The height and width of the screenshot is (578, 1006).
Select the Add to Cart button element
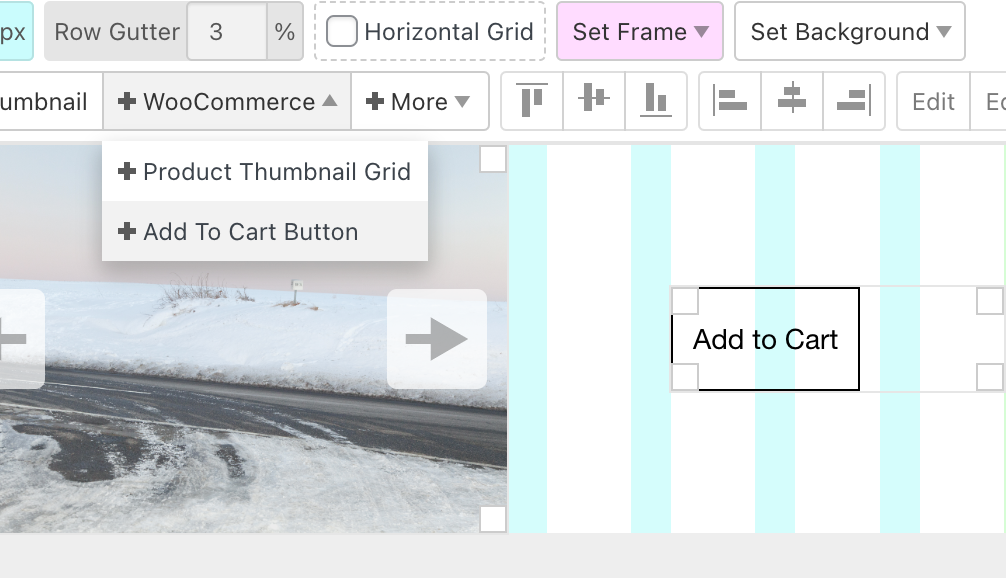click(x=765, y=340)
